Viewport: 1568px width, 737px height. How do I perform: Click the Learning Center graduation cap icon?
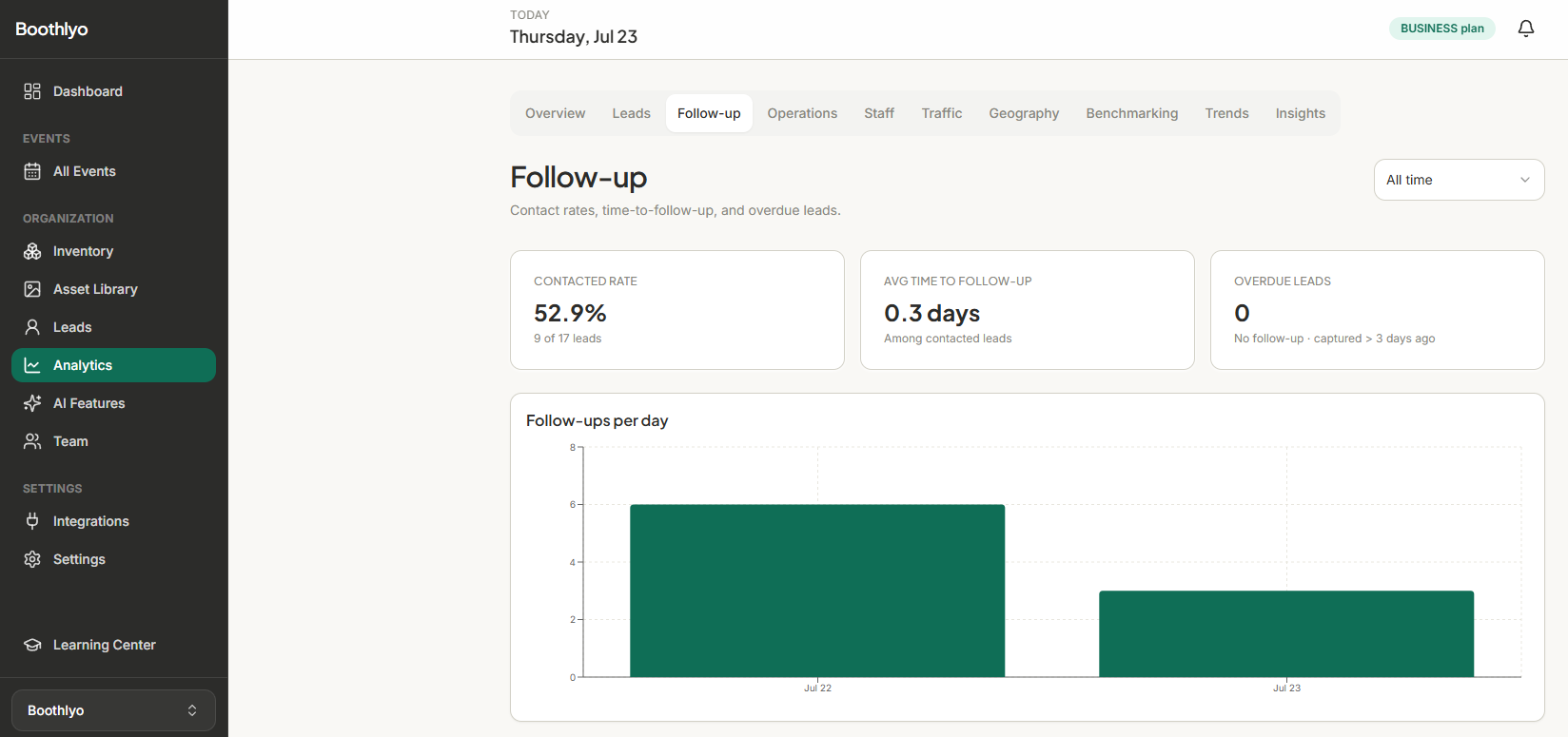click(32, 645)
